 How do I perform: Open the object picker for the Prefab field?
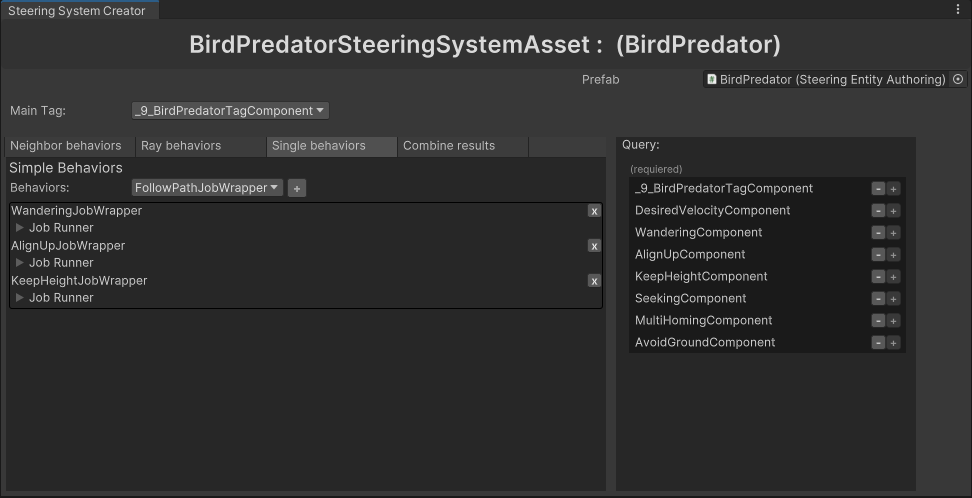958,80
